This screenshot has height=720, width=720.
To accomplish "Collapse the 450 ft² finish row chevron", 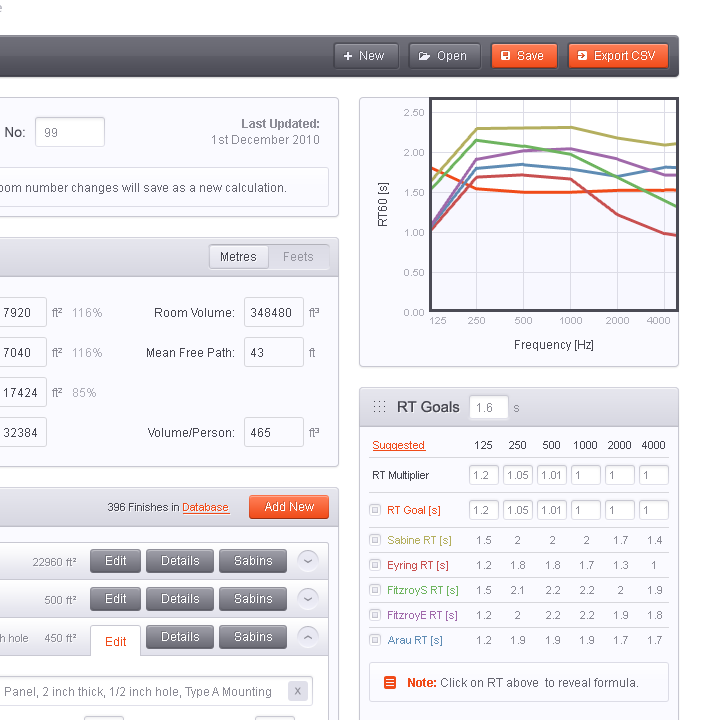I will click(x=308, y=637).
